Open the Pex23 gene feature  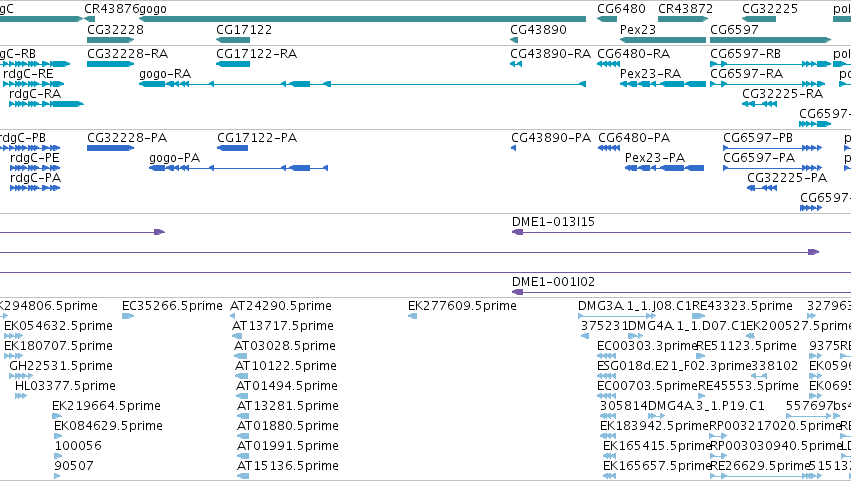click(x=663, y=40)
